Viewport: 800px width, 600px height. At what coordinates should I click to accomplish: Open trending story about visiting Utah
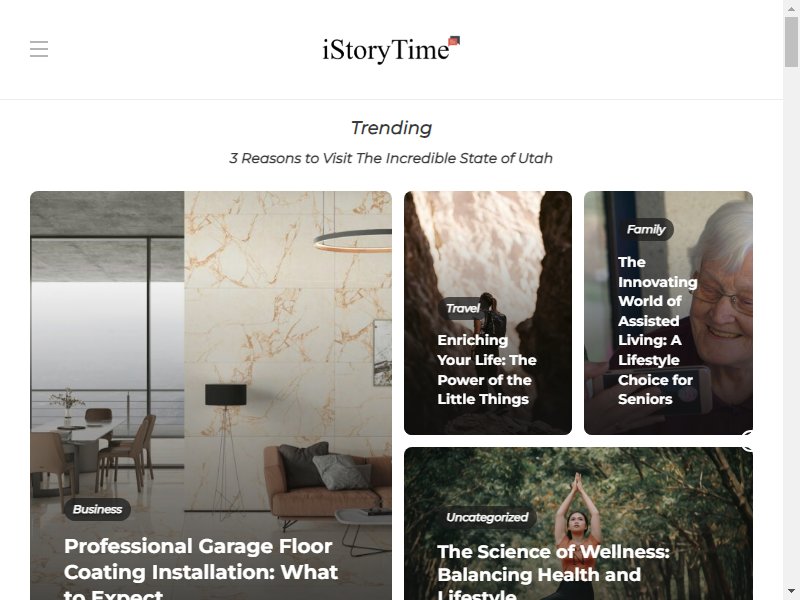click(391, 158)
